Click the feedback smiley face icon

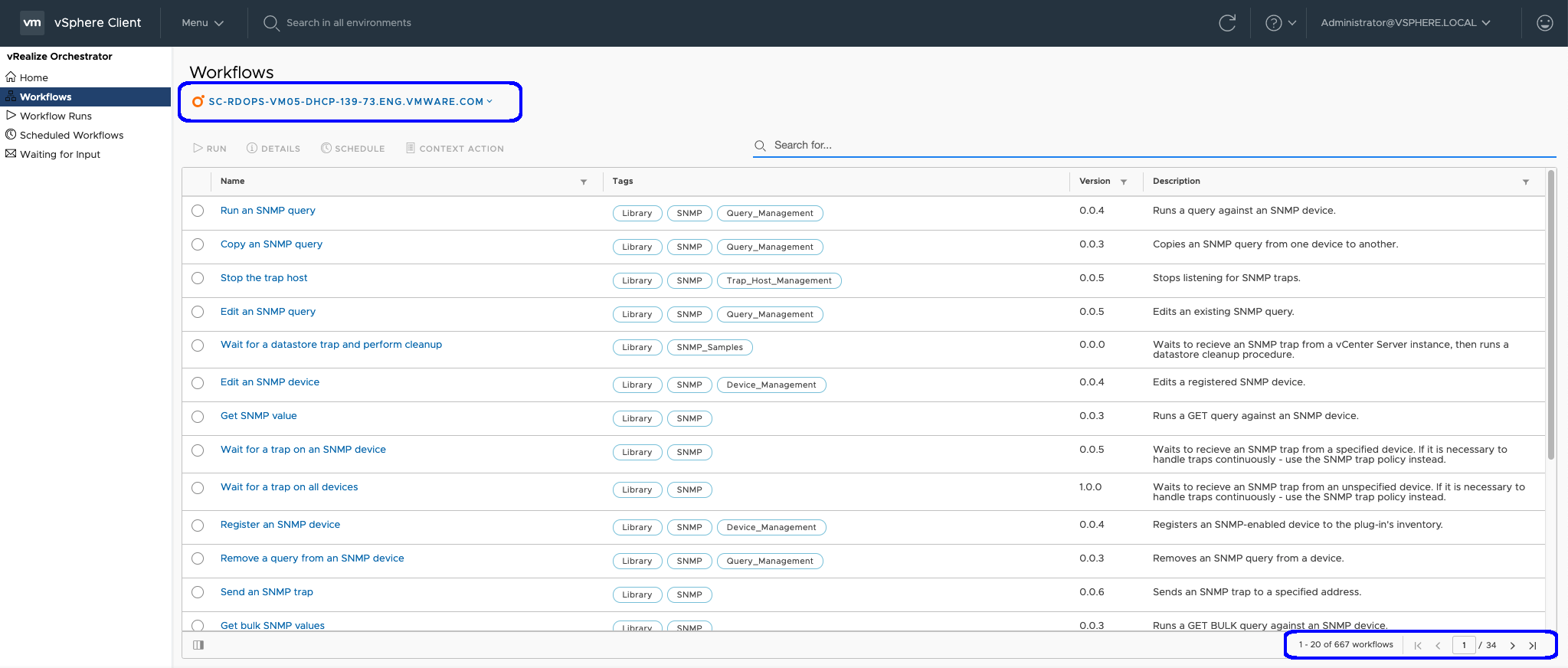click(x=1545, y=23)
